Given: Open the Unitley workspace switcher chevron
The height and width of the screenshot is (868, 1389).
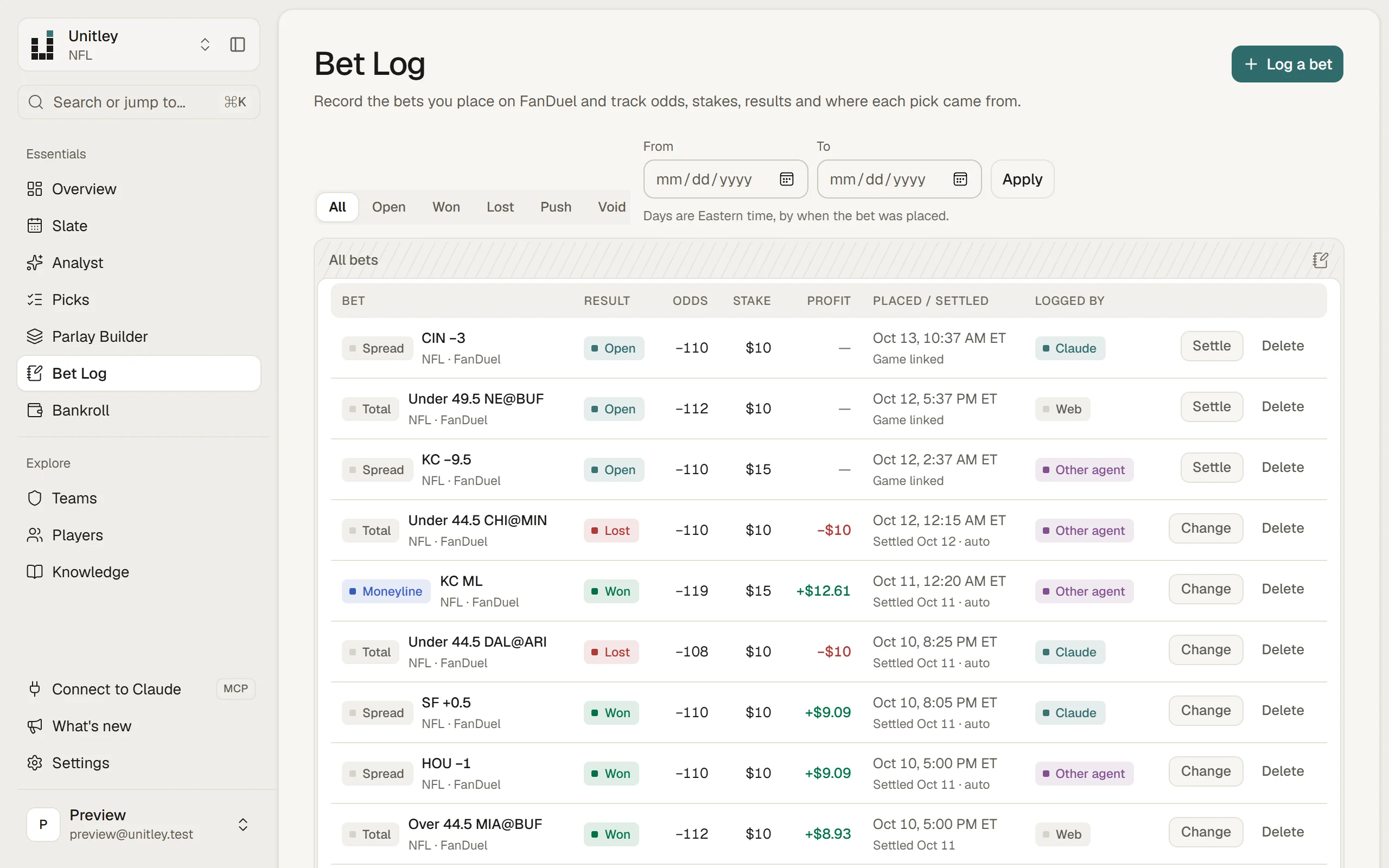Looking at the screenshot, I should (x=205, y=45).
